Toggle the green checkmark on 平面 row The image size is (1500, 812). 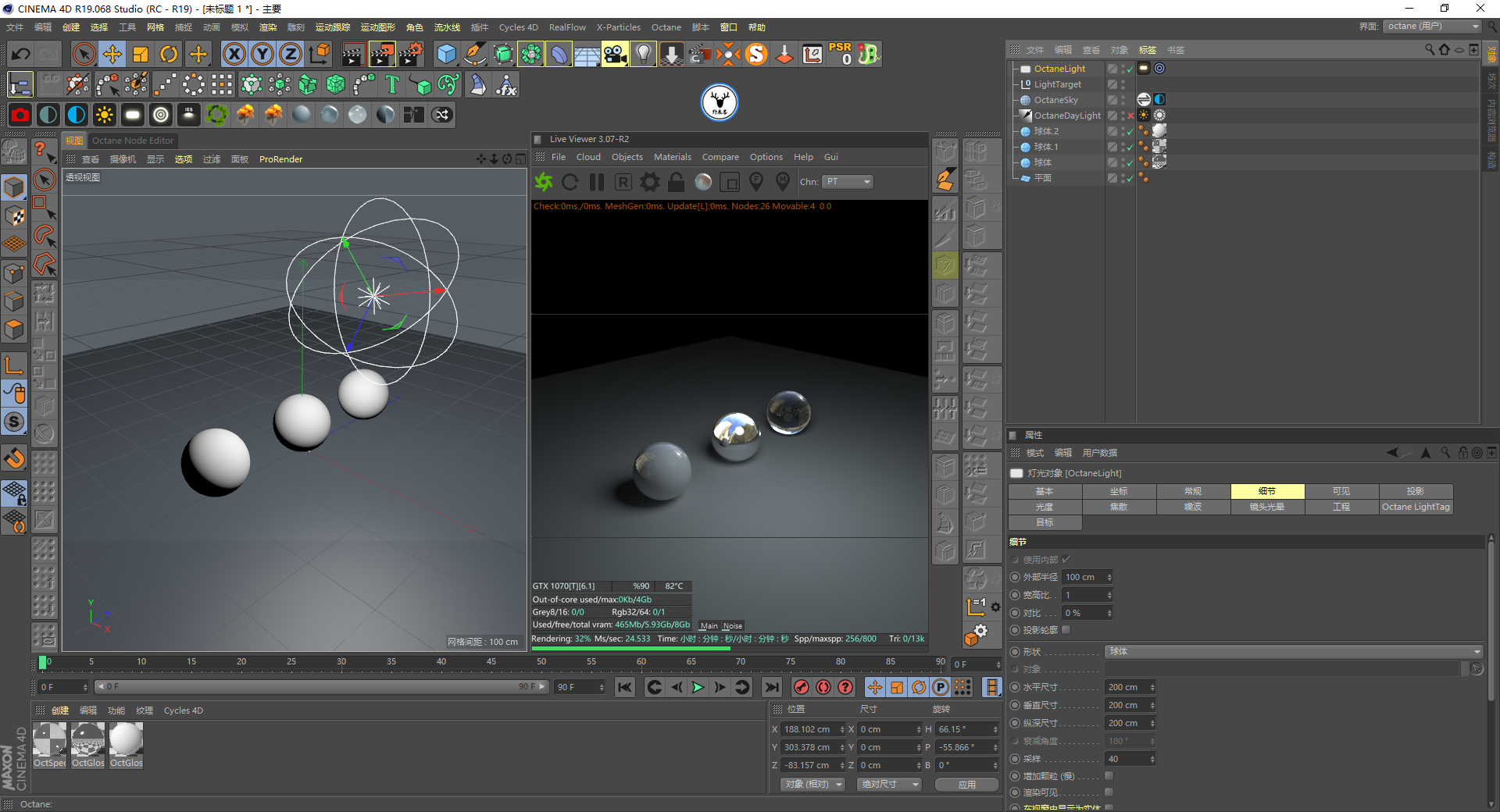click(x=1130, y=178)
